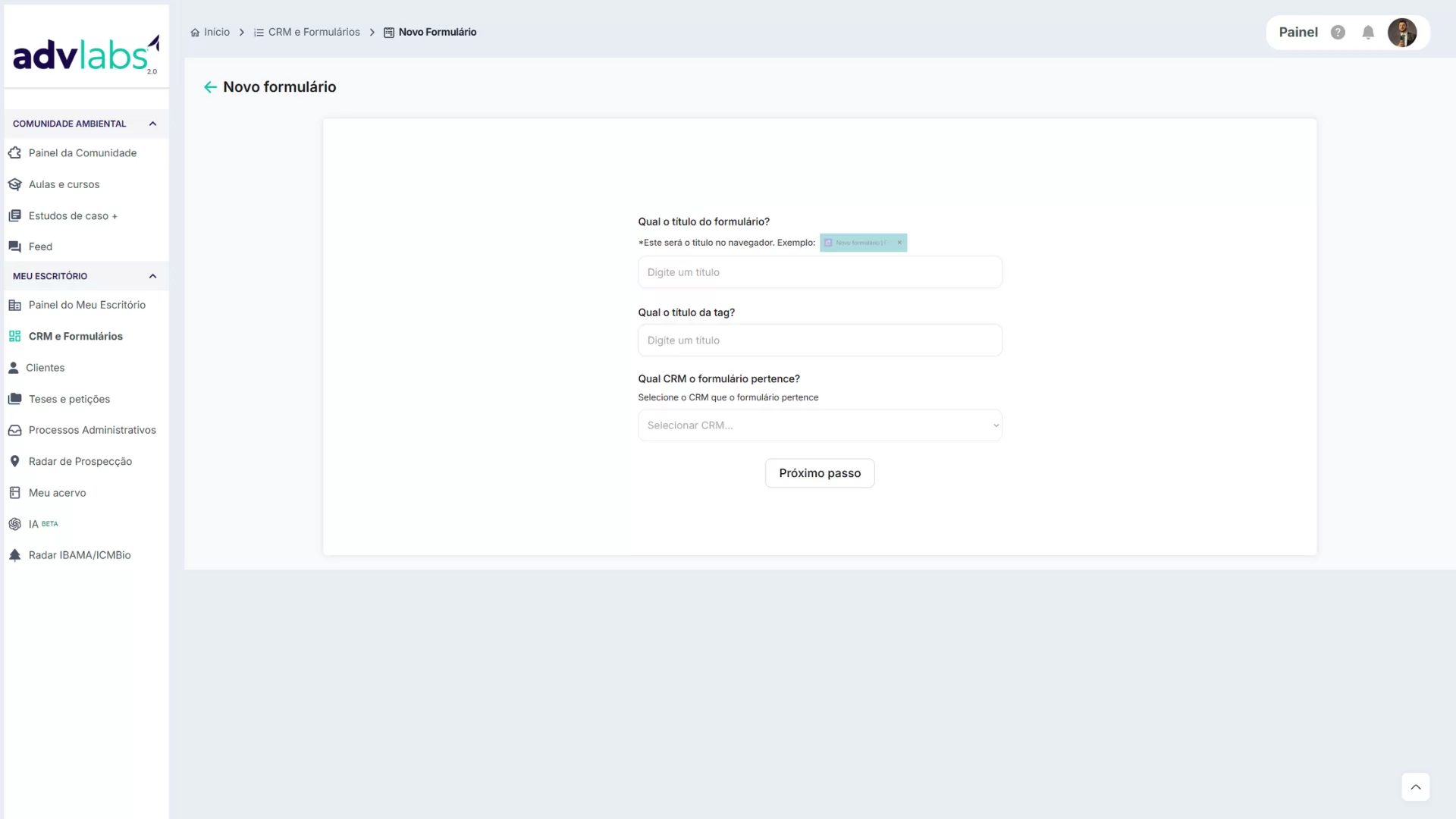
Task: Open the Selecionar CRM dropdown
Action: pos(819,425)
